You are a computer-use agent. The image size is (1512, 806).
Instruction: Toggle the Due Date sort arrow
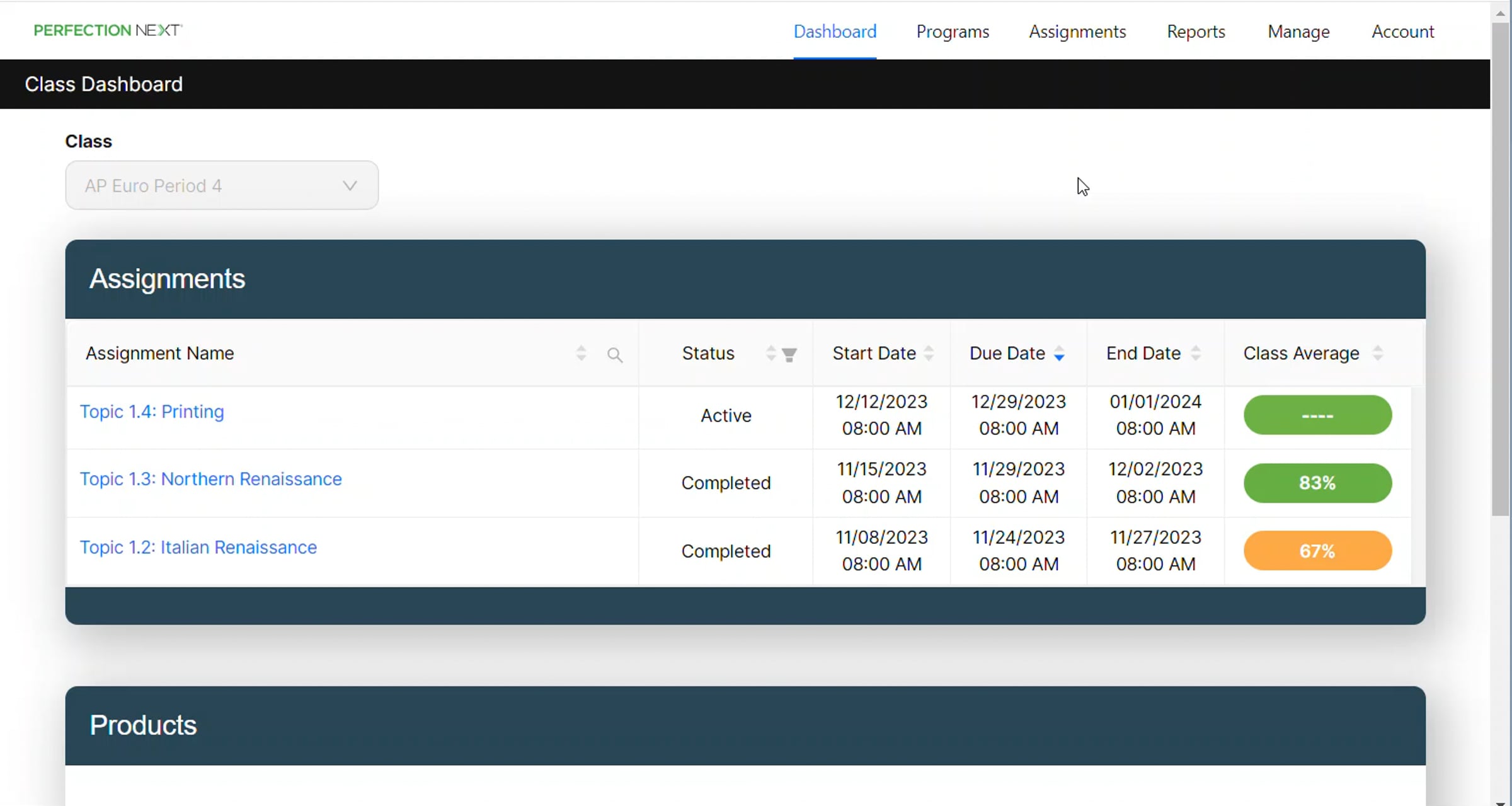pos(1059,354)
